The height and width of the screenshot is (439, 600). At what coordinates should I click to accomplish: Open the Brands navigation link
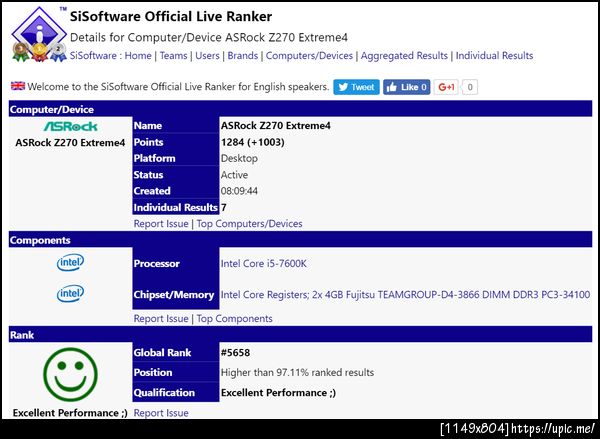pos(243,55)
